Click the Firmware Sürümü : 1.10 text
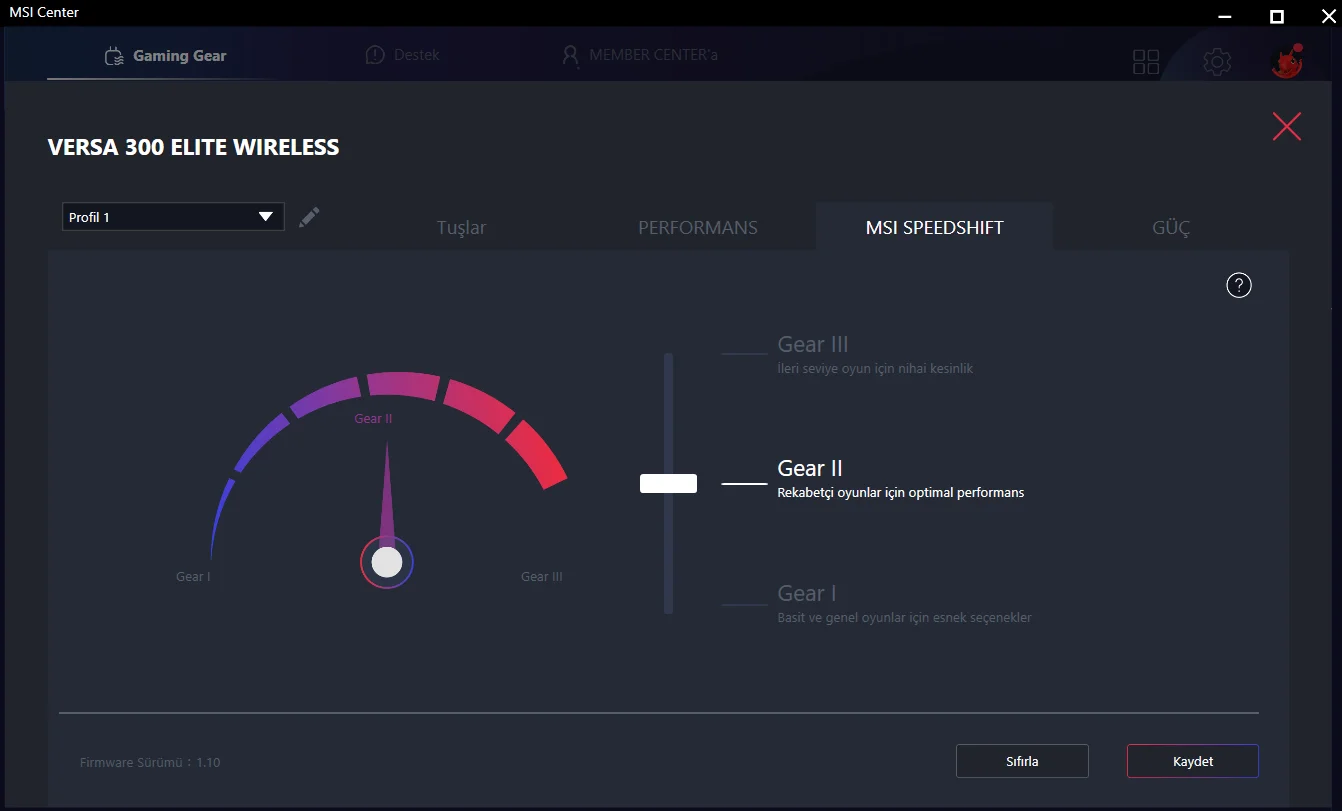1342x811 pixels. coord(150,762)
